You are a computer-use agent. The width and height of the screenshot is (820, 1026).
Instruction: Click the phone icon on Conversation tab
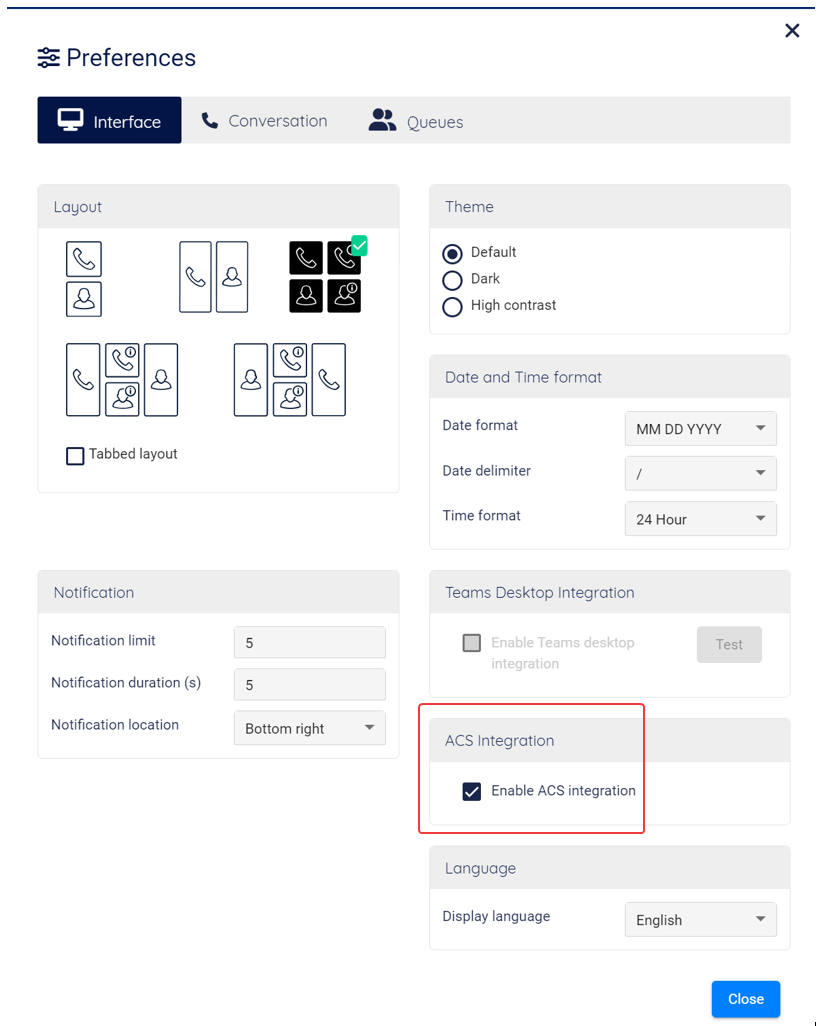coord(210,121)
